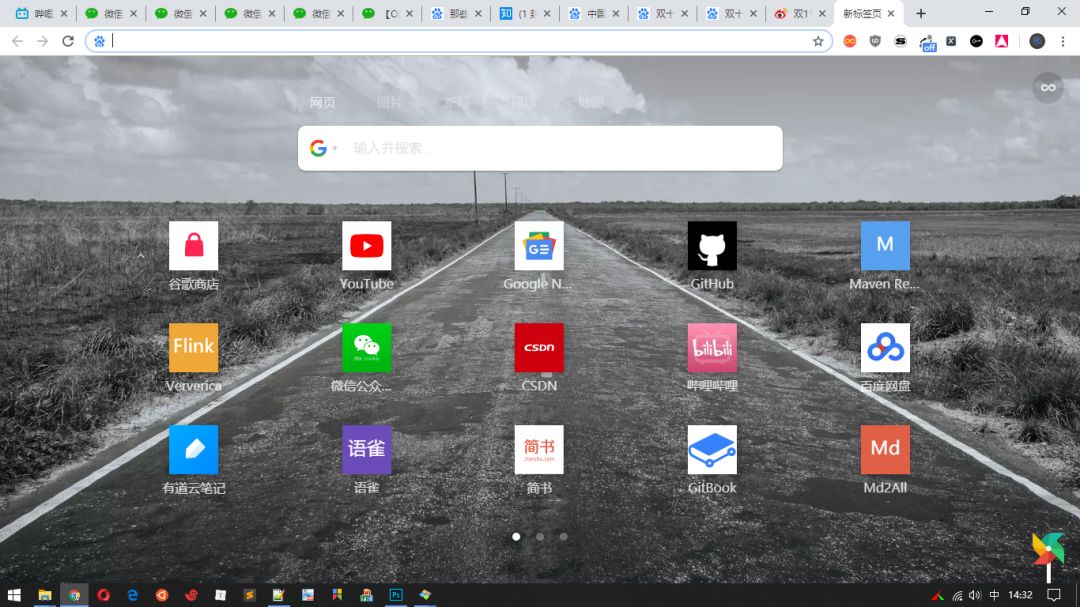1080x607 pixels.
Task: Switch to the 那些 Baidu browser tab
Action: pyautogui.click(x=455, y=13)
